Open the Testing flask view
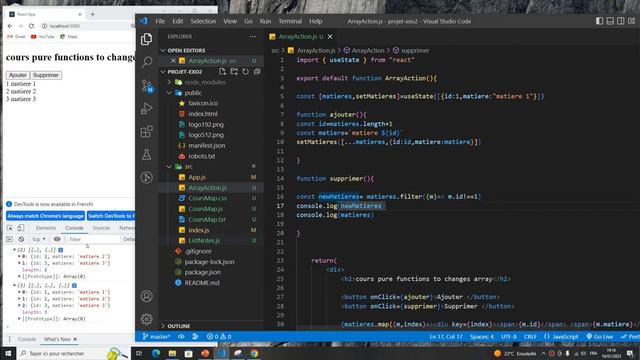 [x=147, y=154]
